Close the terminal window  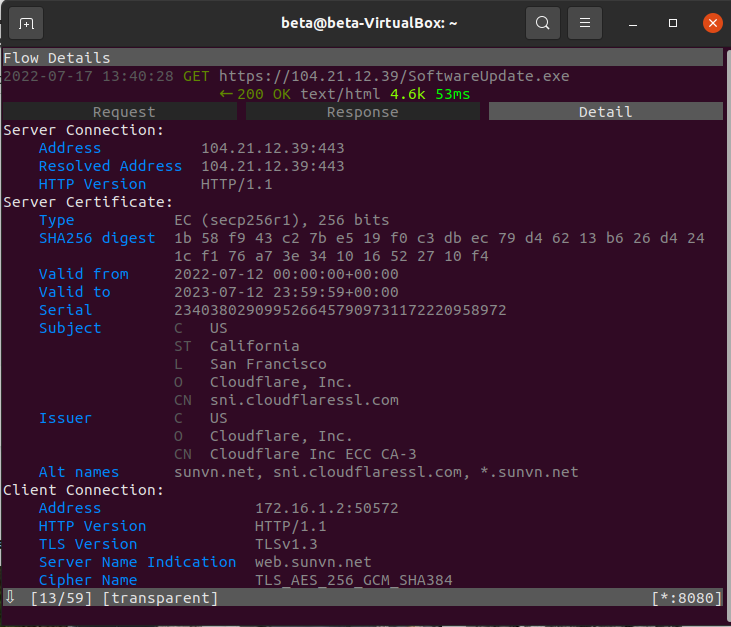point(712,23)
